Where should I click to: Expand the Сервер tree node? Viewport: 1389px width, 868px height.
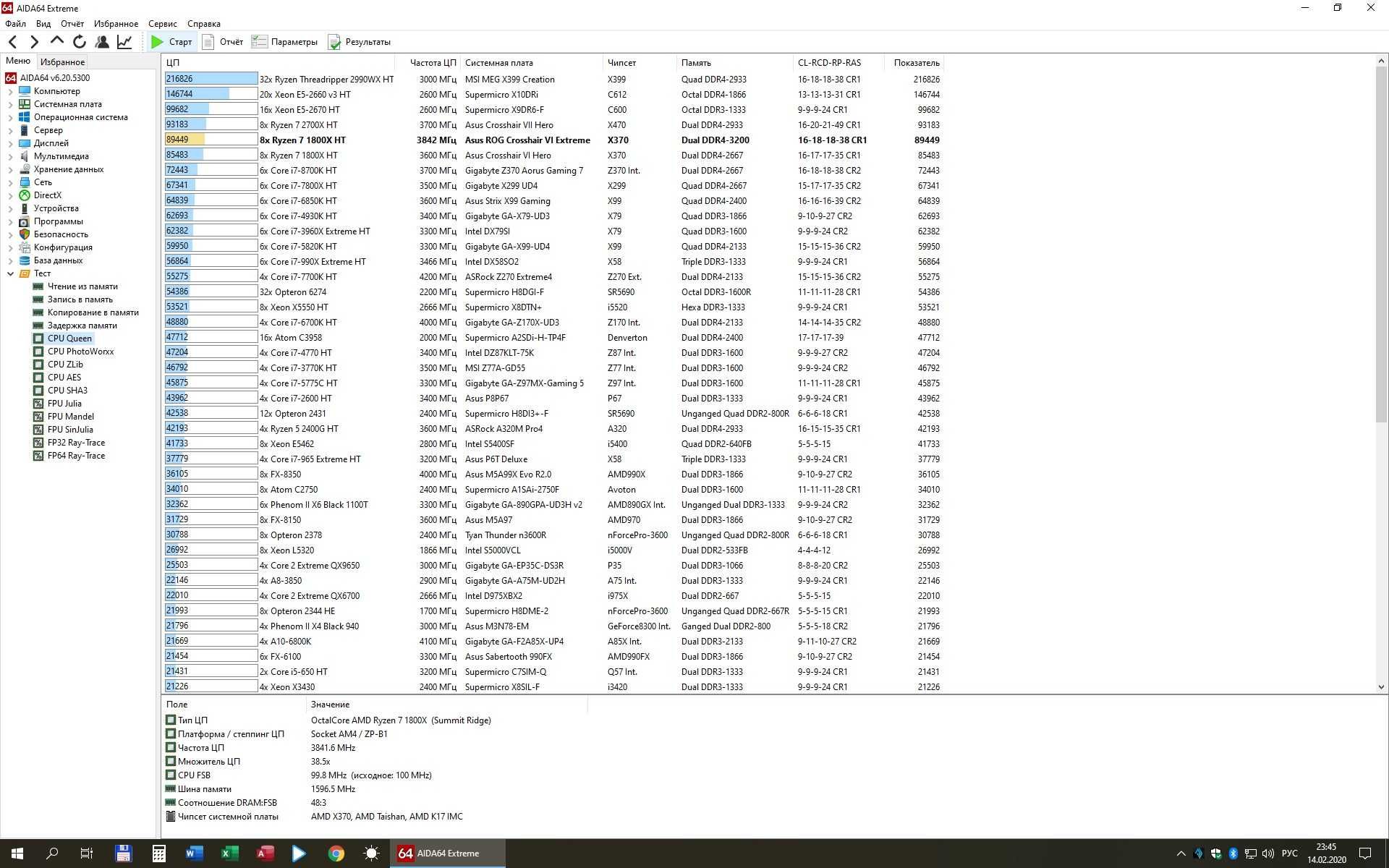10,131
